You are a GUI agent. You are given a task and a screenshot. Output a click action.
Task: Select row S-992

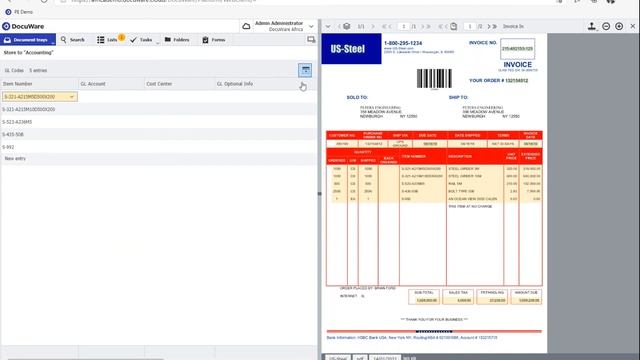[x=158, y=147]
